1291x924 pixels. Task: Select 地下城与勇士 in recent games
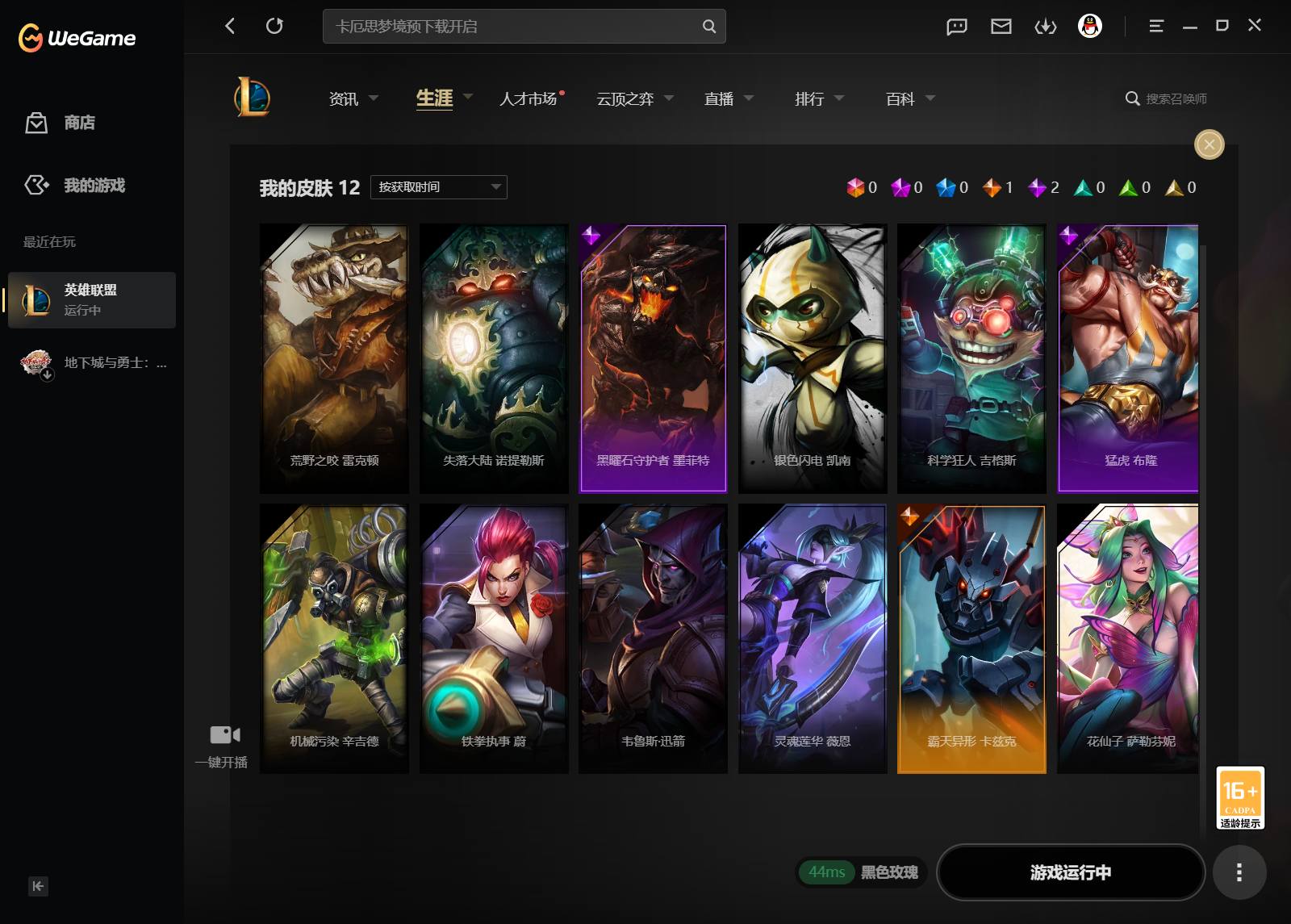click(92, 363)
